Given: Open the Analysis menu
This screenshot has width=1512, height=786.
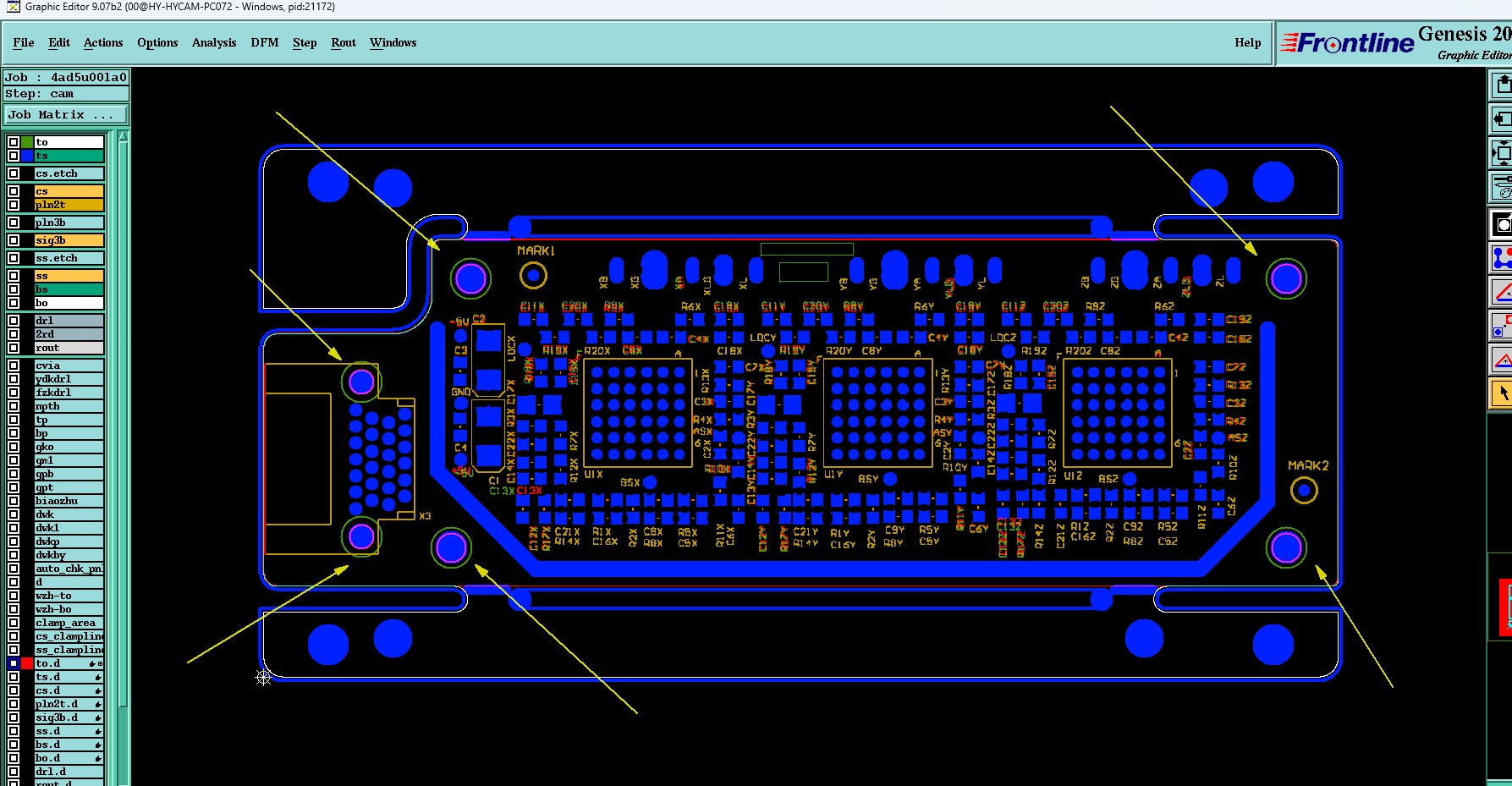Looking at the screenshot, I should (214, 42).
